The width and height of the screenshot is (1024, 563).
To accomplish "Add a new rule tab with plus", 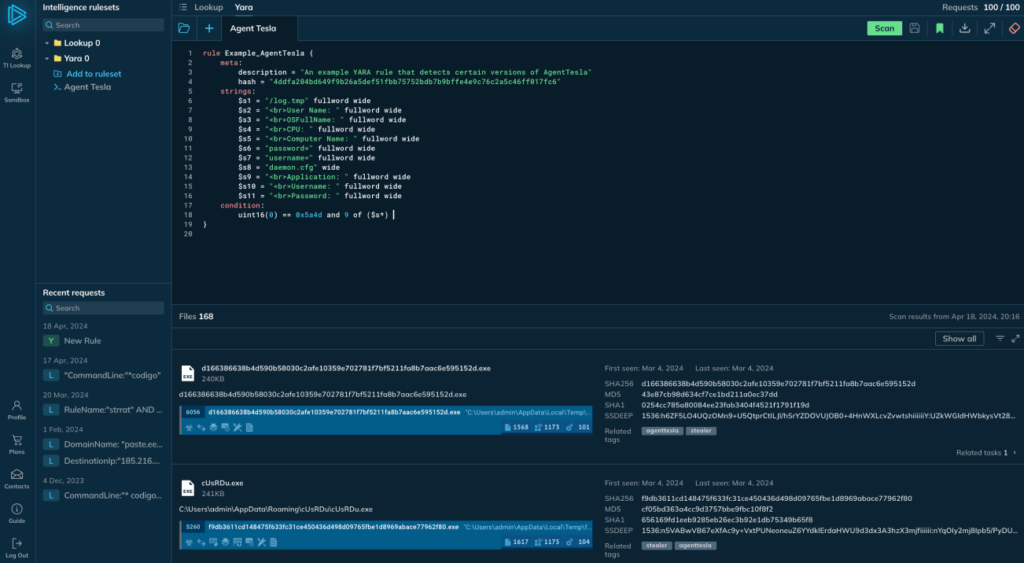I will coord(209,28).
